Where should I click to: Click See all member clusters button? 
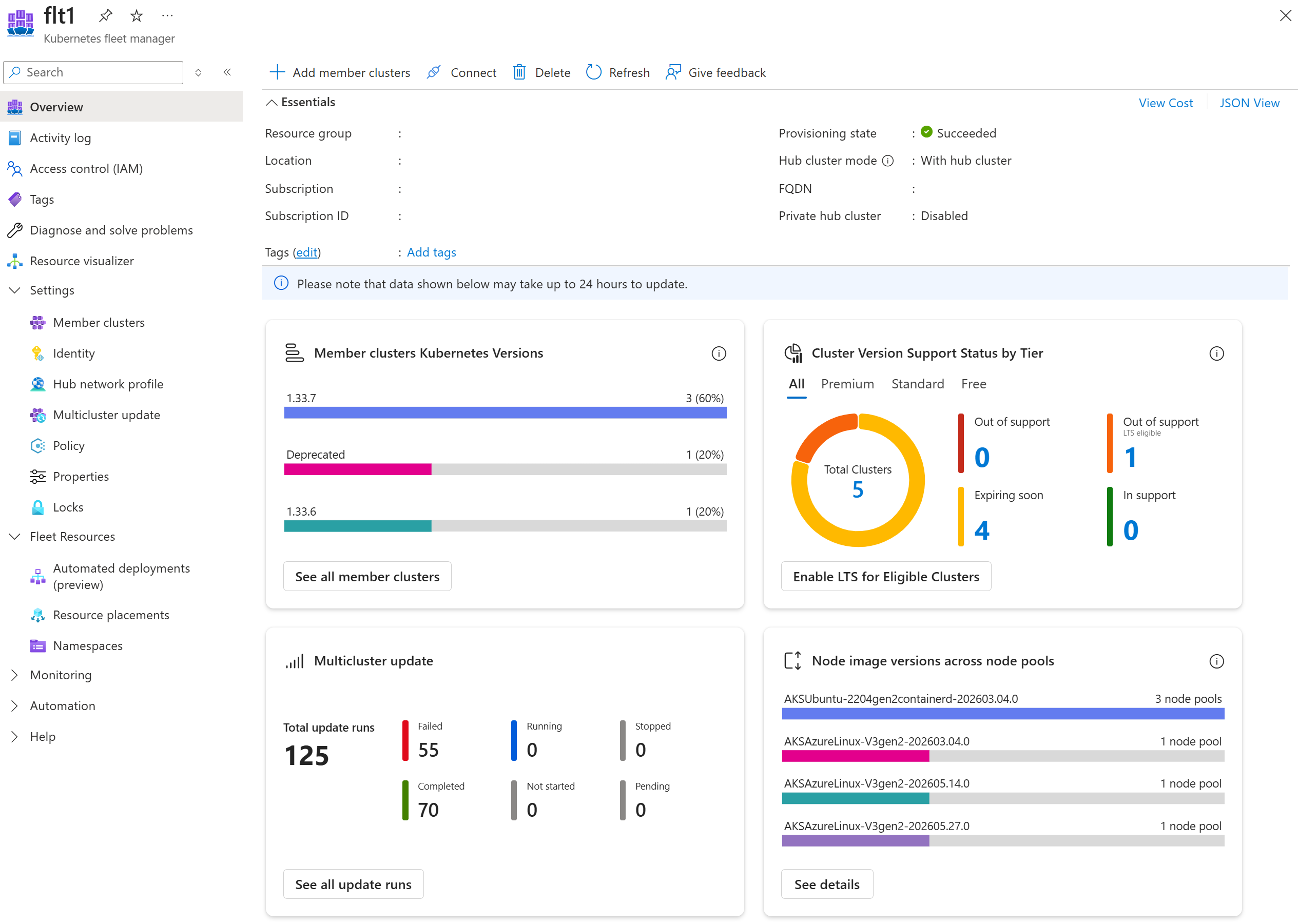click(x=367, y=576)
